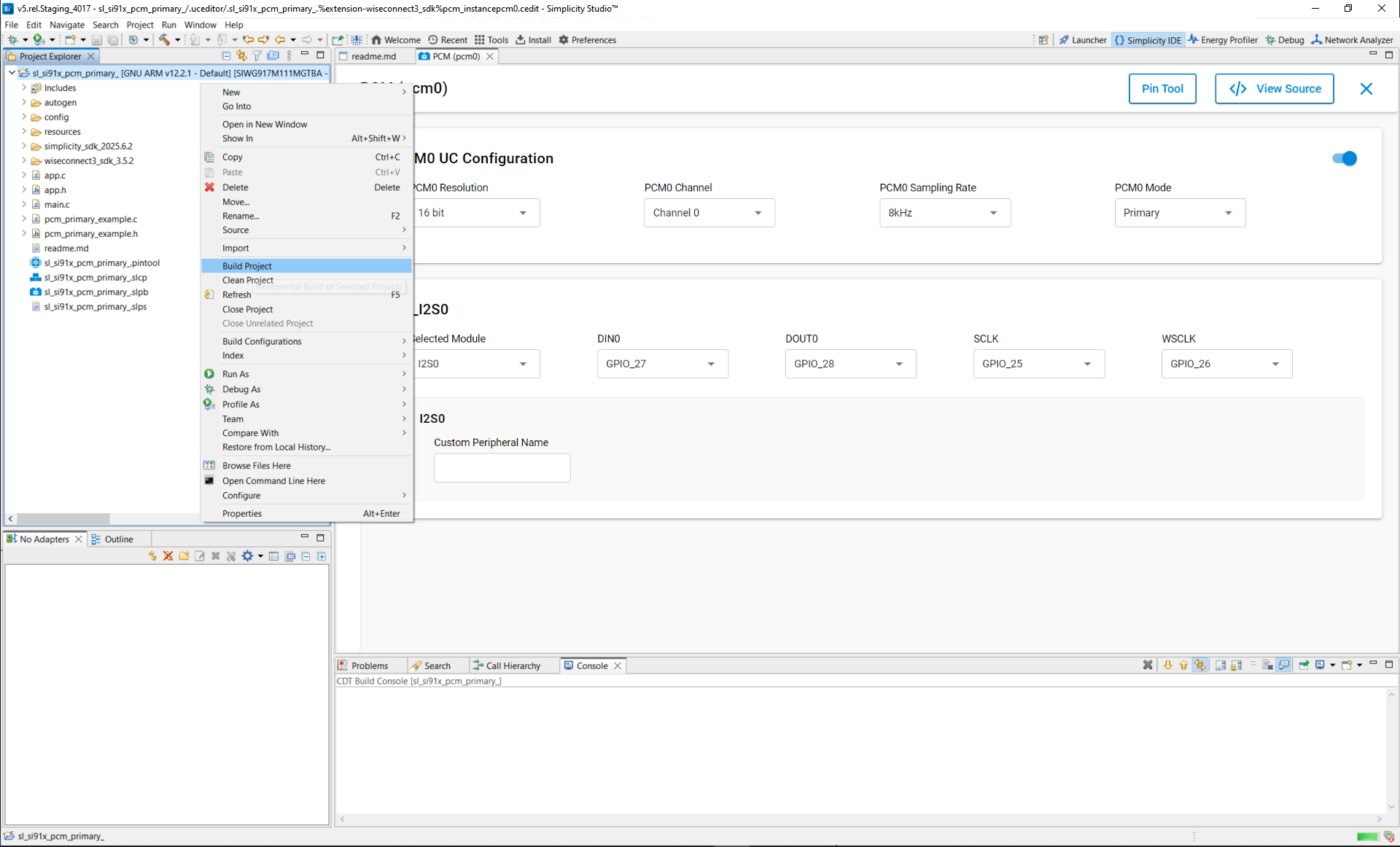Screen dimensions: 1400x847
Task: Open the SCLK GPIO_25 dropdown
Action: [x=1038, y=364]
